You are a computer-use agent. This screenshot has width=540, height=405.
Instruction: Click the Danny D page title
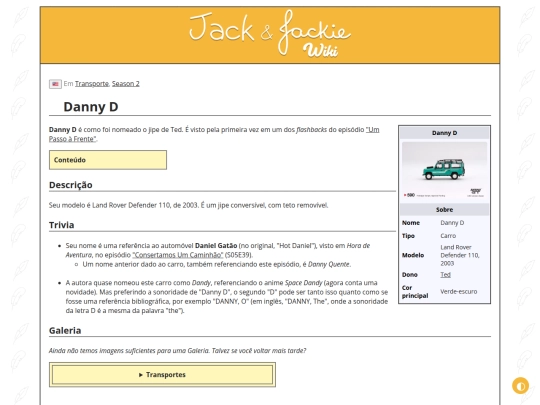click(x=91, y=107)
